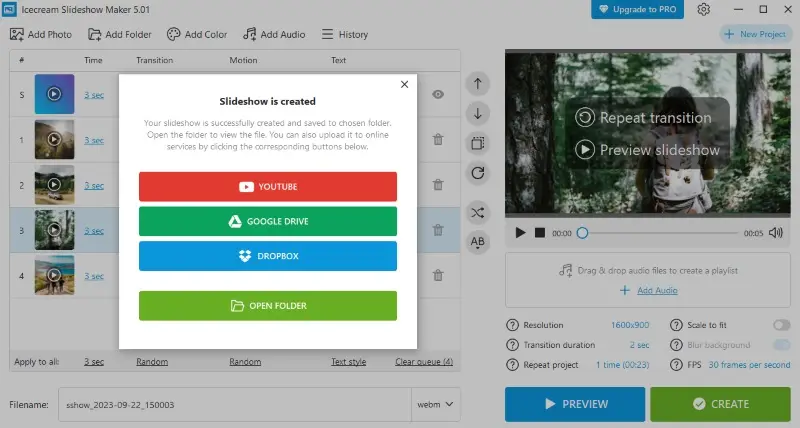Move selected slide up with arrow icon
This screenshot has width=800, height=428.
[478, 84]
